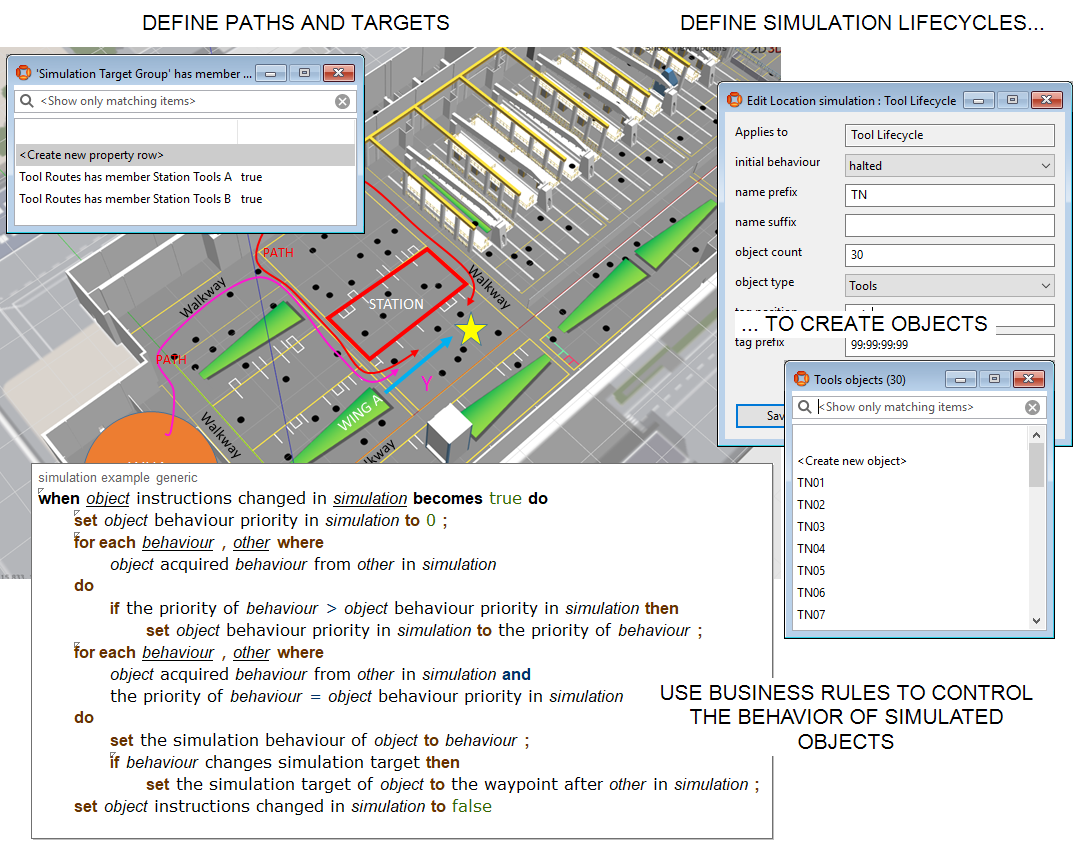
Task: Click 'true' value in first rule line
Action: coord(506,499)
